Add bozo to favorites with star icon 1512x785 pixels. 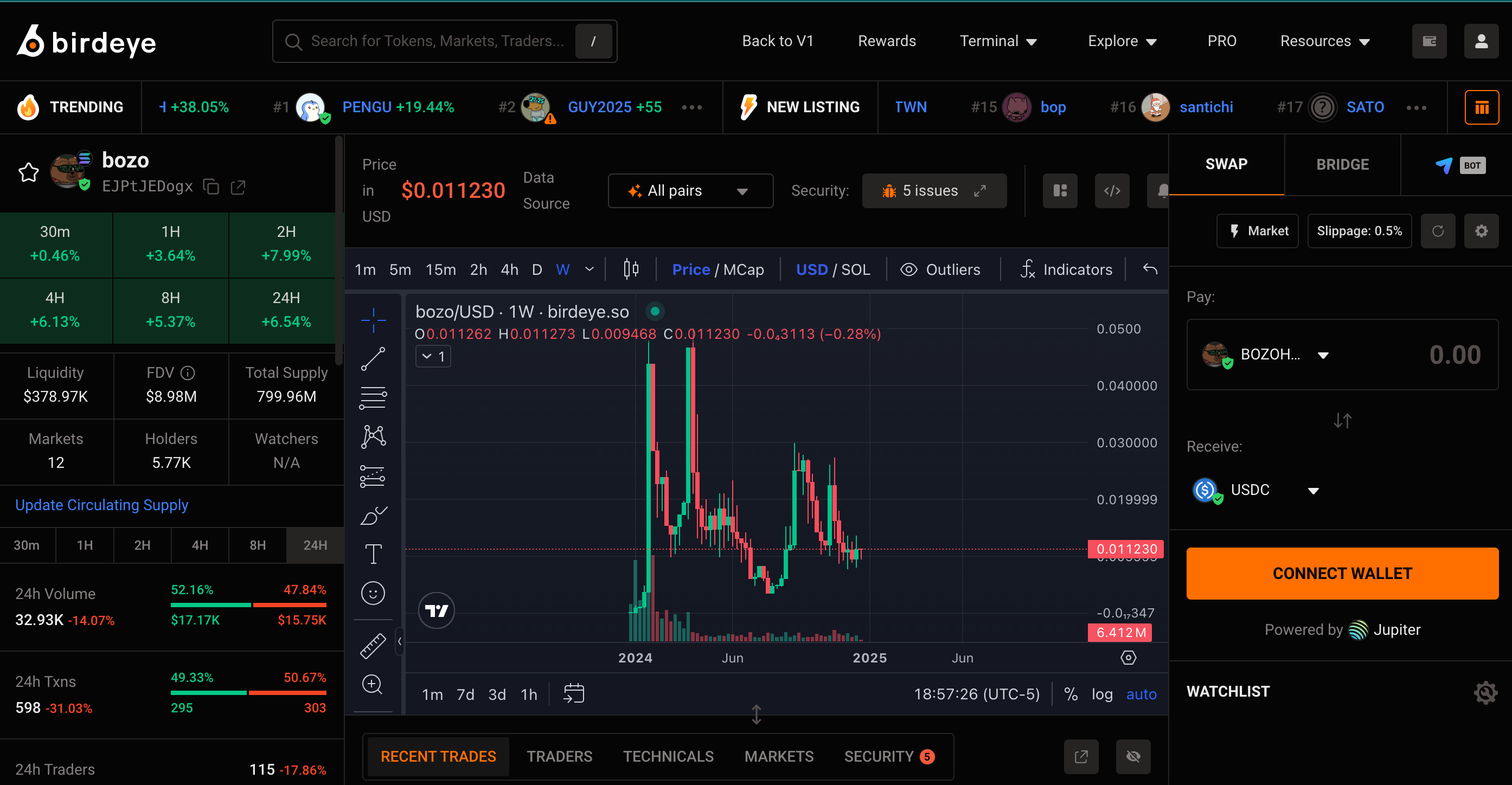[28, 172]
